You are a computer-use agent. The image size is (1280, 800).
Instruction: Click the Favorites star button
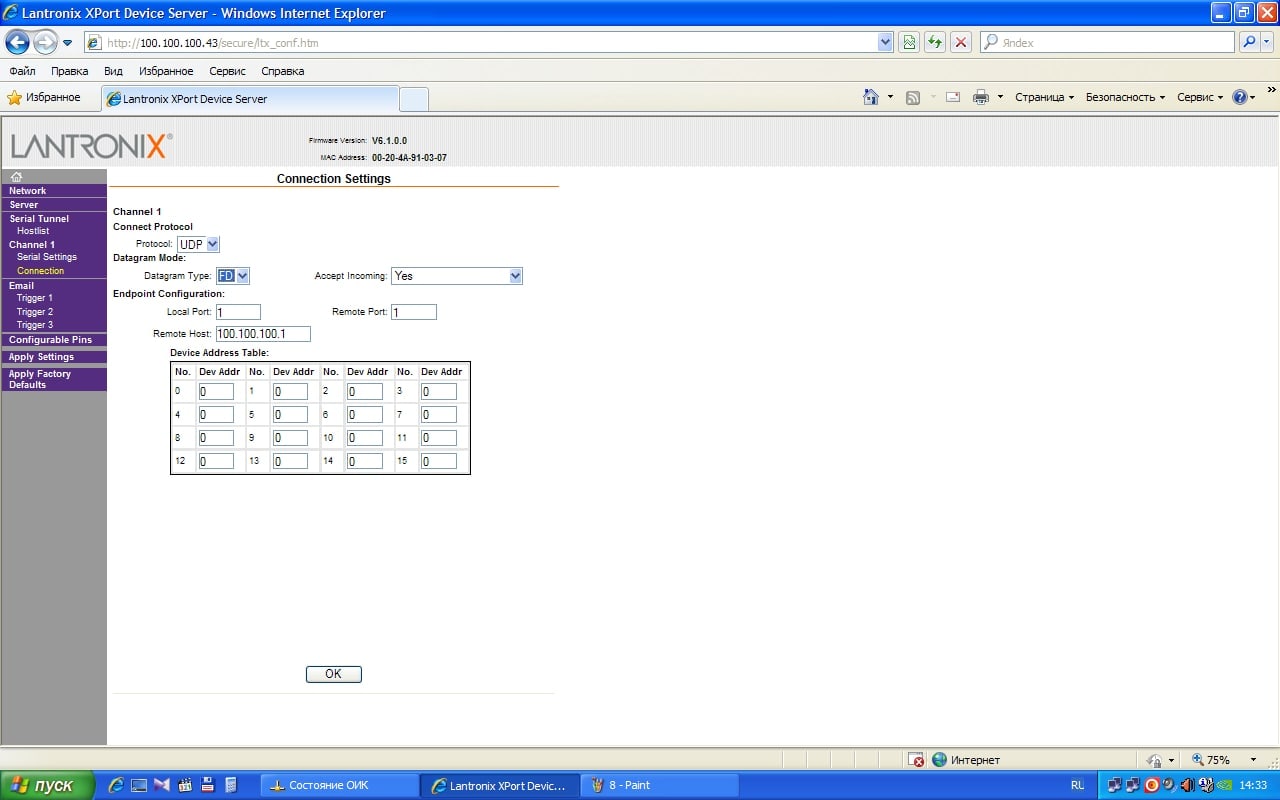[44, 97]
